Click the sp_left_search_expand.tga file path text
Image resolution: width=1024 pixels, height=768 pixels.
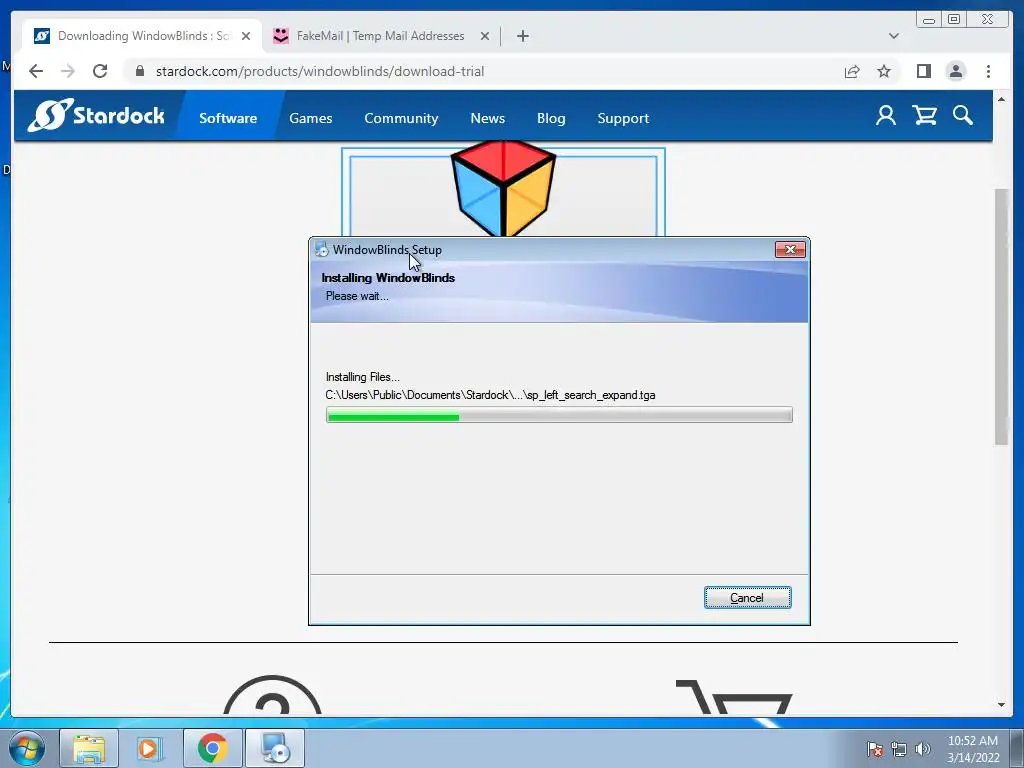point(490,395)
